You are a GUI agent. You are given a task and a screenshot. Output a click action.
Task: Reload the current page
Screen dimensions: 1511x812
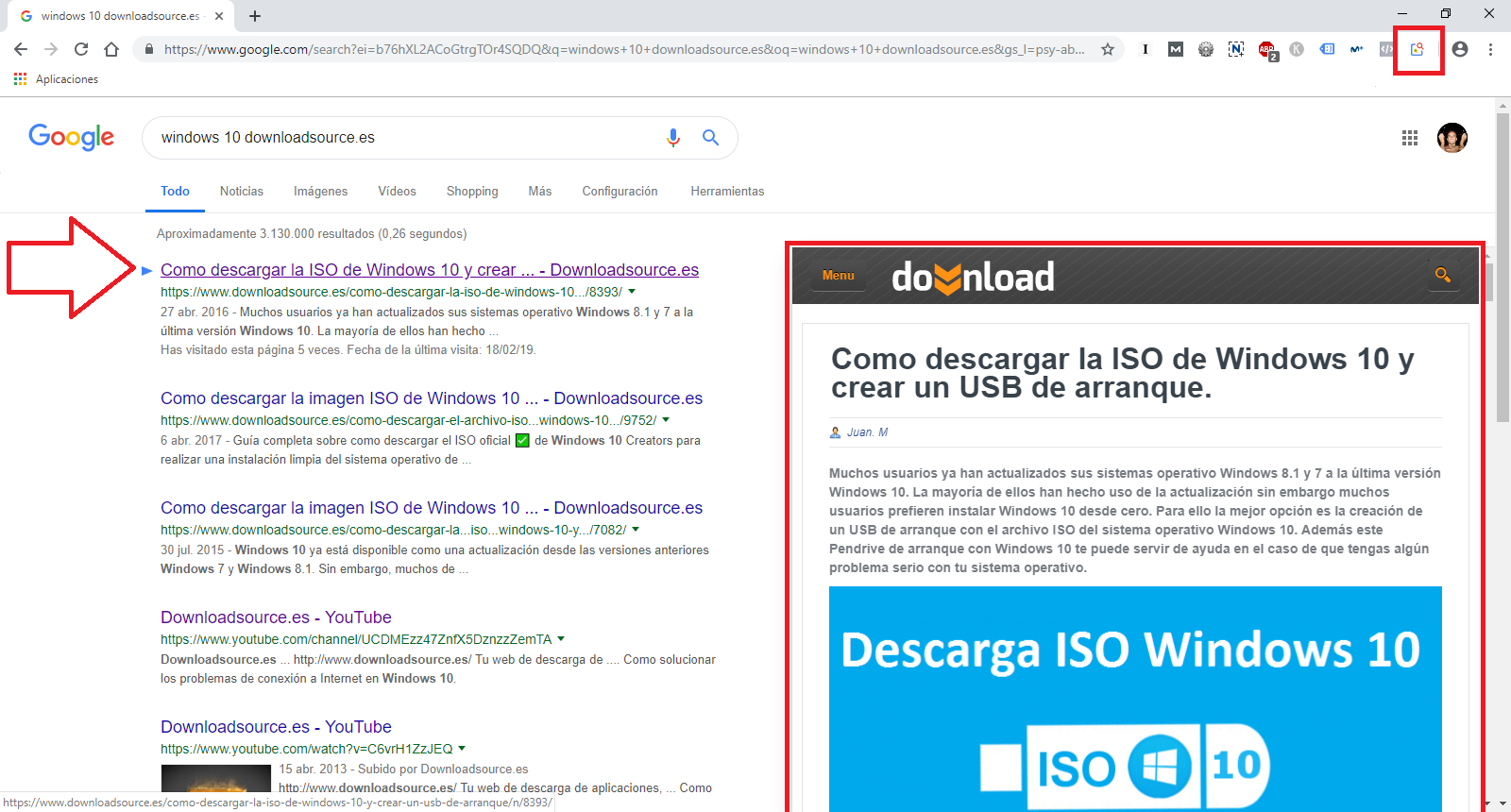pyautogui.click(x=81, y=49)
